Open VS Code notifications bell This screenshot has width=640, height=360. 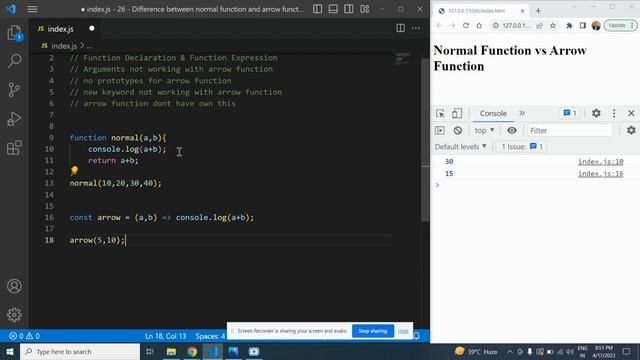pos(417,336)
